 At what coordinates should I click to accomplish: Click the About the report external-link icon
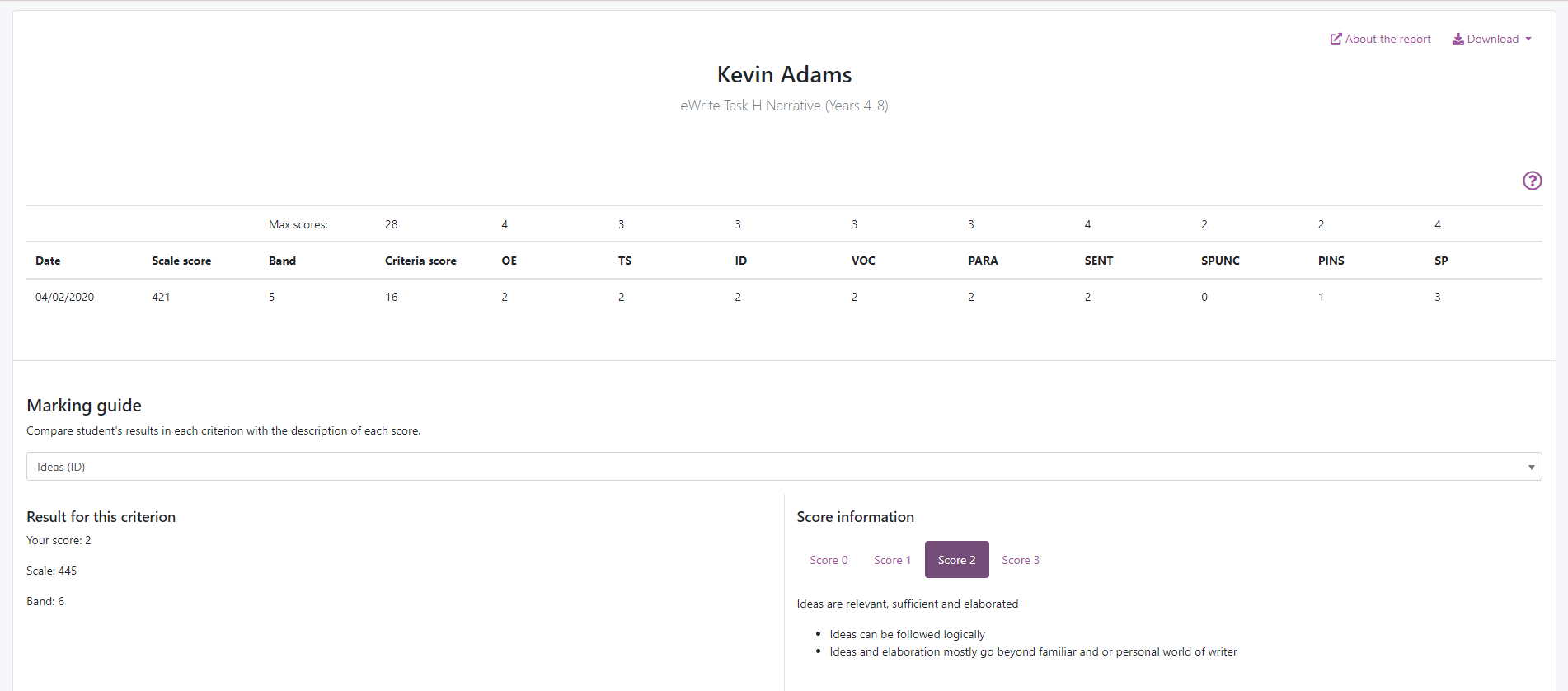(1336, 39)
